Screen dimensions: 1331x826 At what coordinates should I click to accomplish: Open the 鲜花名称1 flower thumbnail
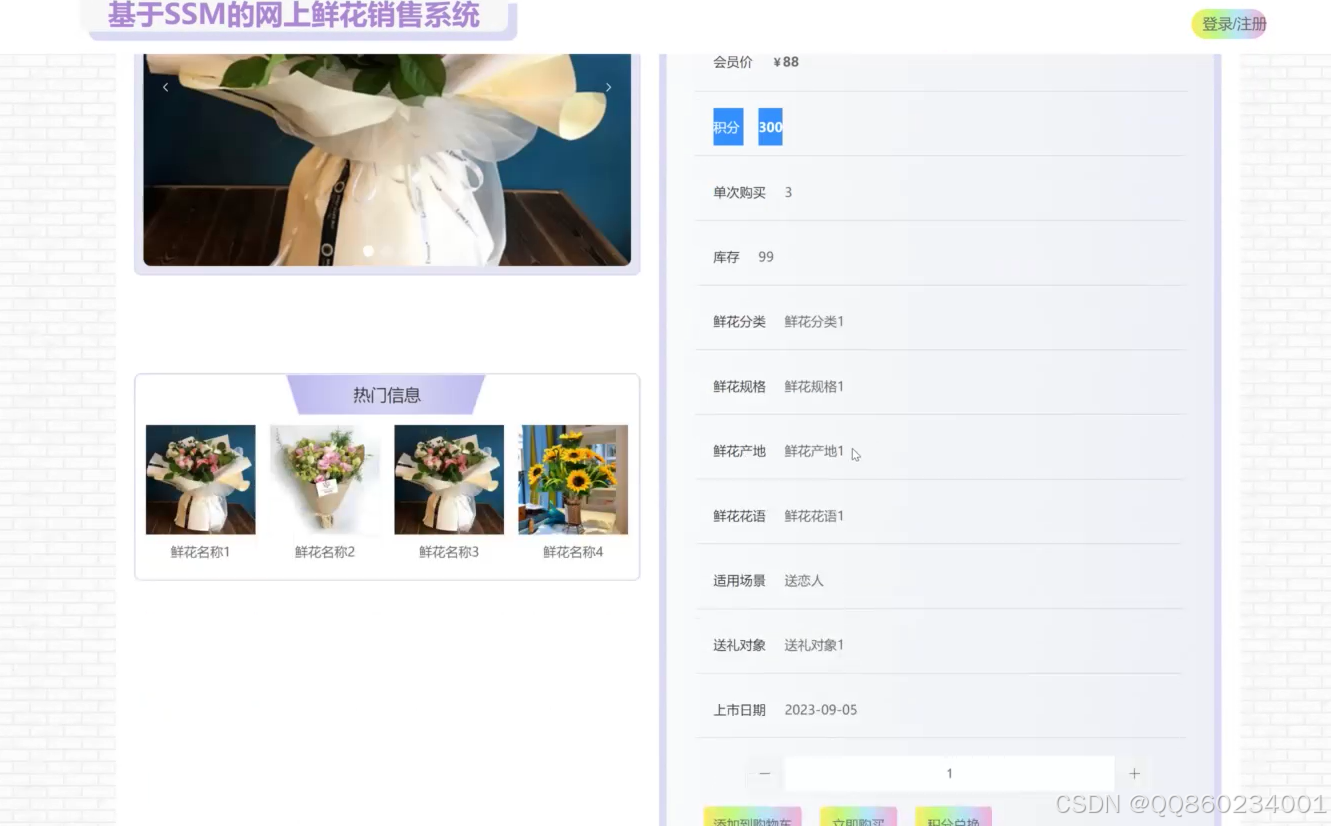[x=200, y=480]
